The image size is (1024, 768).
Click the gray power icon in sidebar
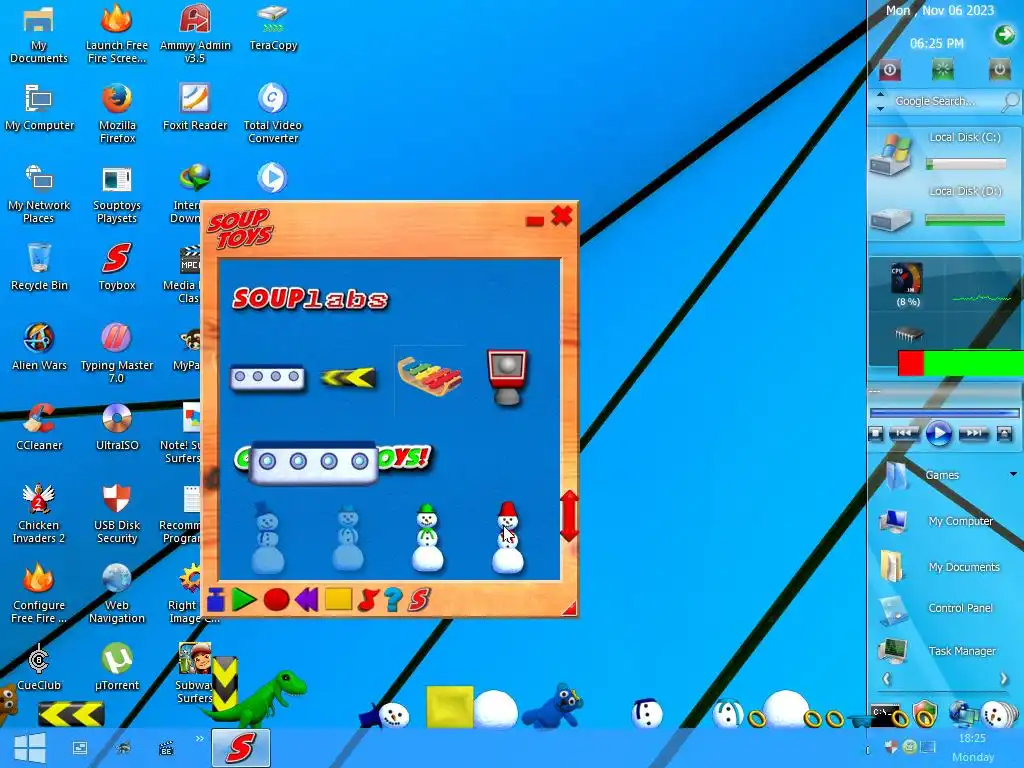tap(999, 70)
